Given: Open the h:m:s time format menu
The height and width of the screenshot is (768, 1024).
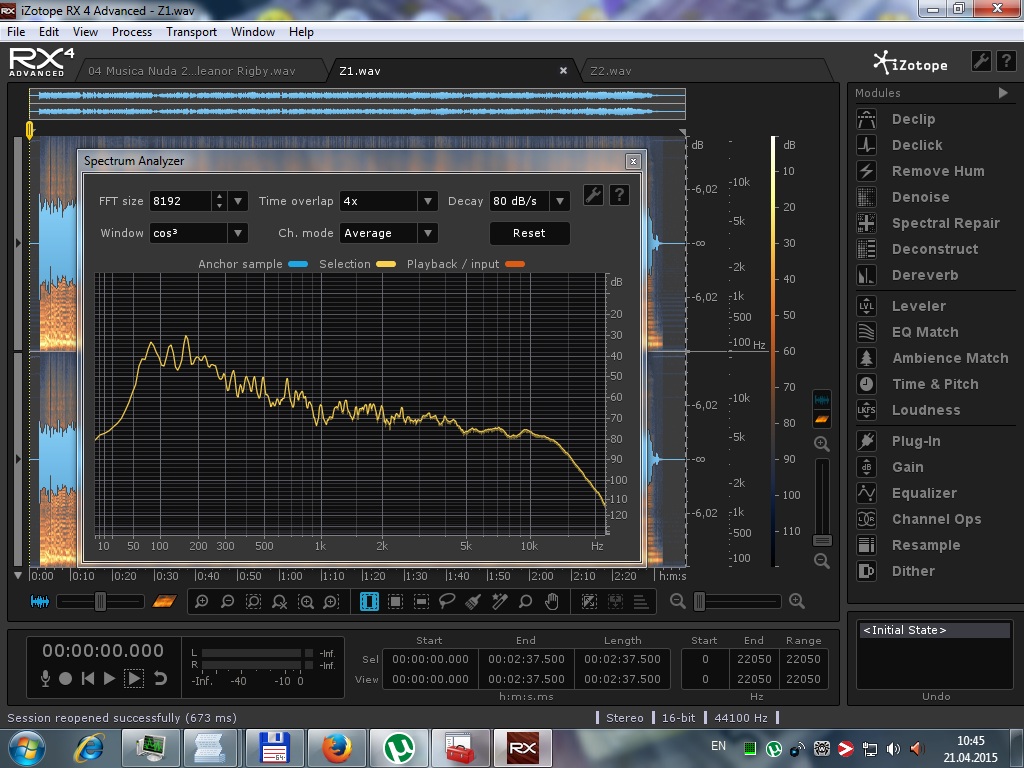Looking at the screenshot, I should [672, 576].
